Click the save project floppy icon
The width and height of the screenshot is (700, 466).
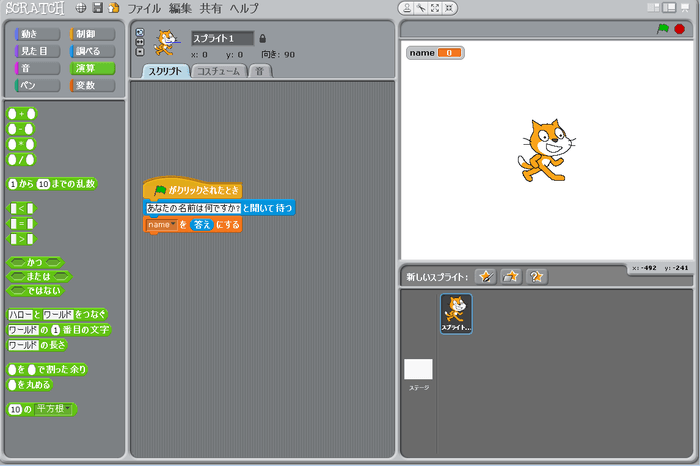click(x=97, y=8)
